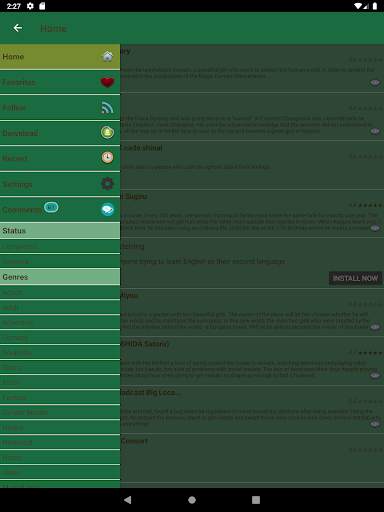
Task: Tap the red heart Favorites icon
Action: click(107, 82)
